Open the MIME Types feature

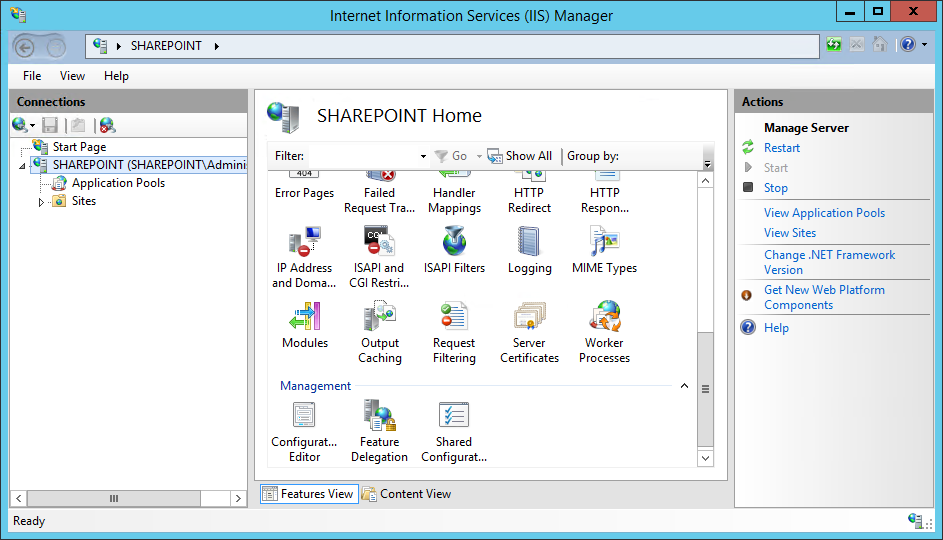[x=604, y=250]
